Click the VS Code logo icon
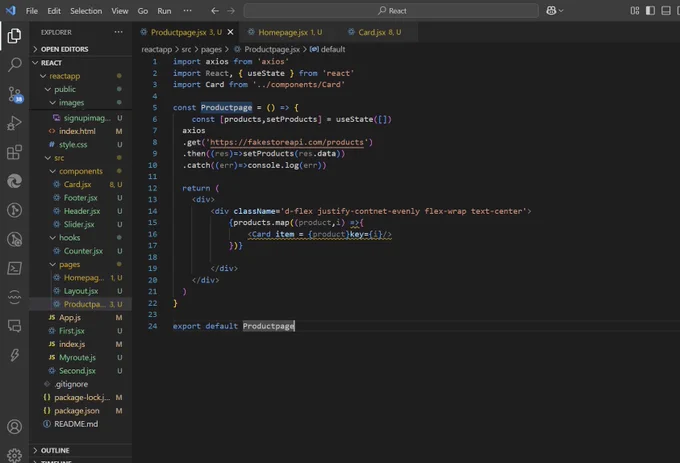The height and width of the screenshot is (463, 680). pyautogui.click(x=11, y=10)
